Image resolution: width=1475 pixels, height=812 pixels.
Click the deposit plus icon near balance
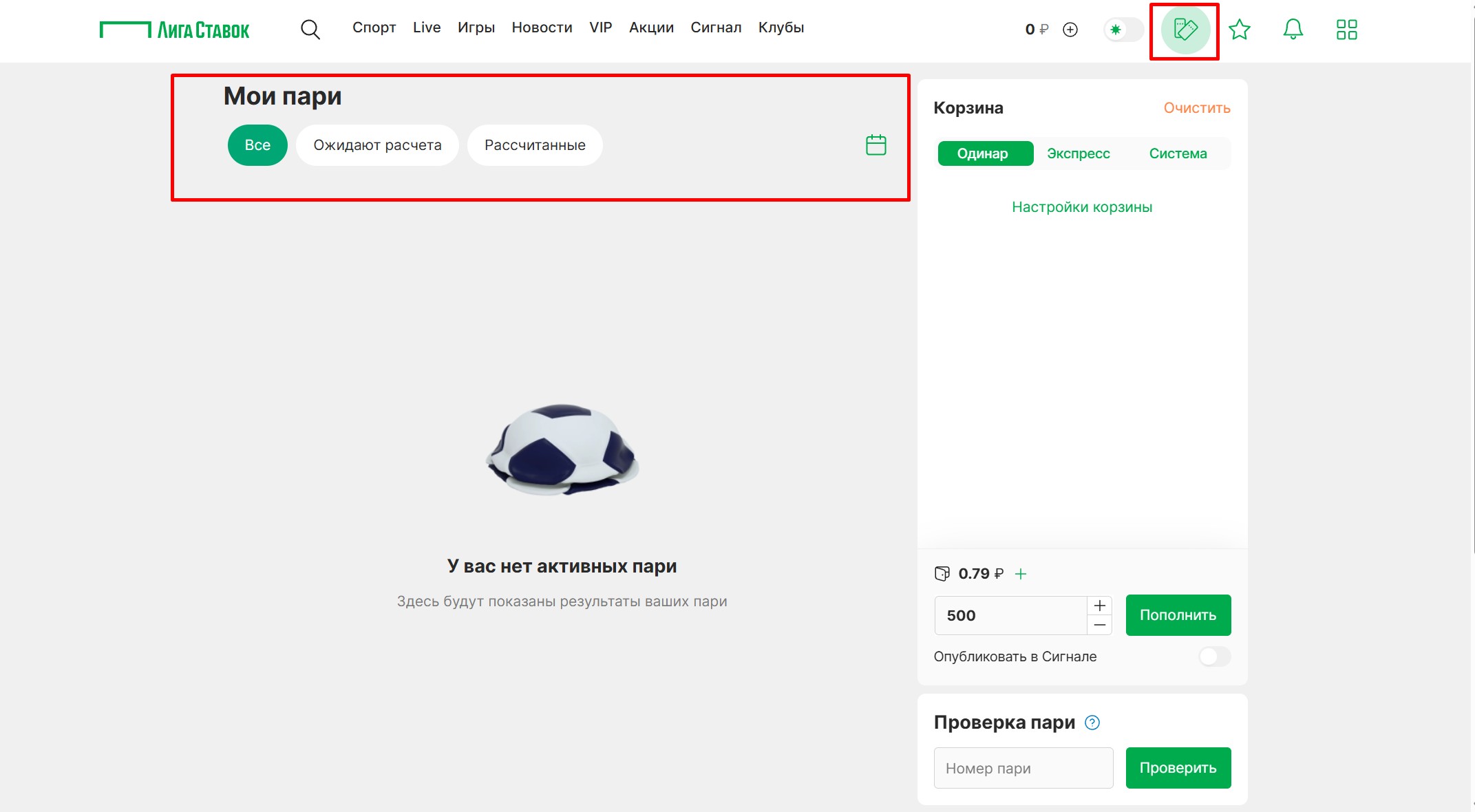click(1070, 30)
